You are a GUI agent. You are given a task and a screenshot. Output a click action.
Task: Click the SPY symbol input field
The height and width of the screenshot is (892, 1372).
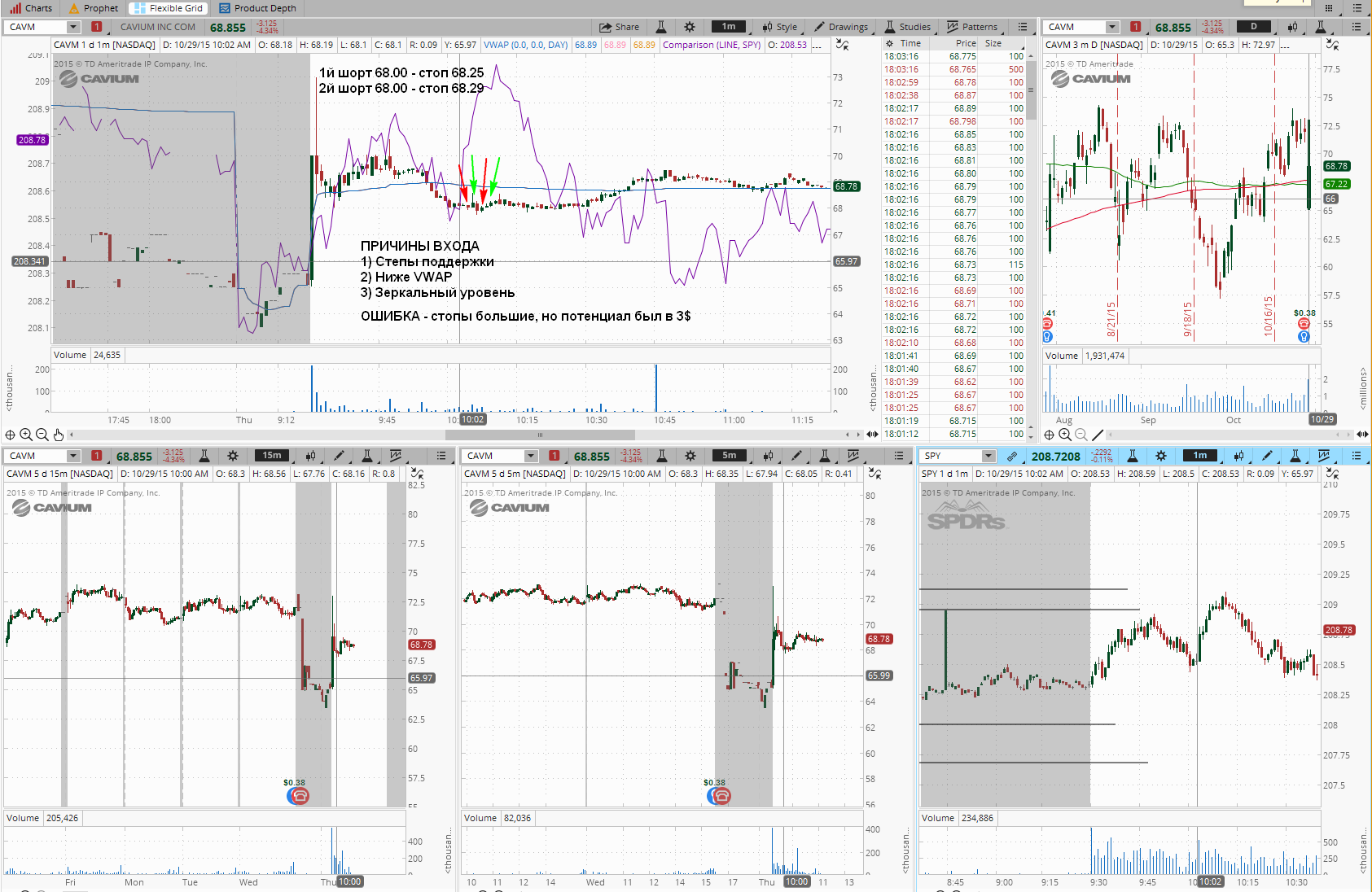951,456
